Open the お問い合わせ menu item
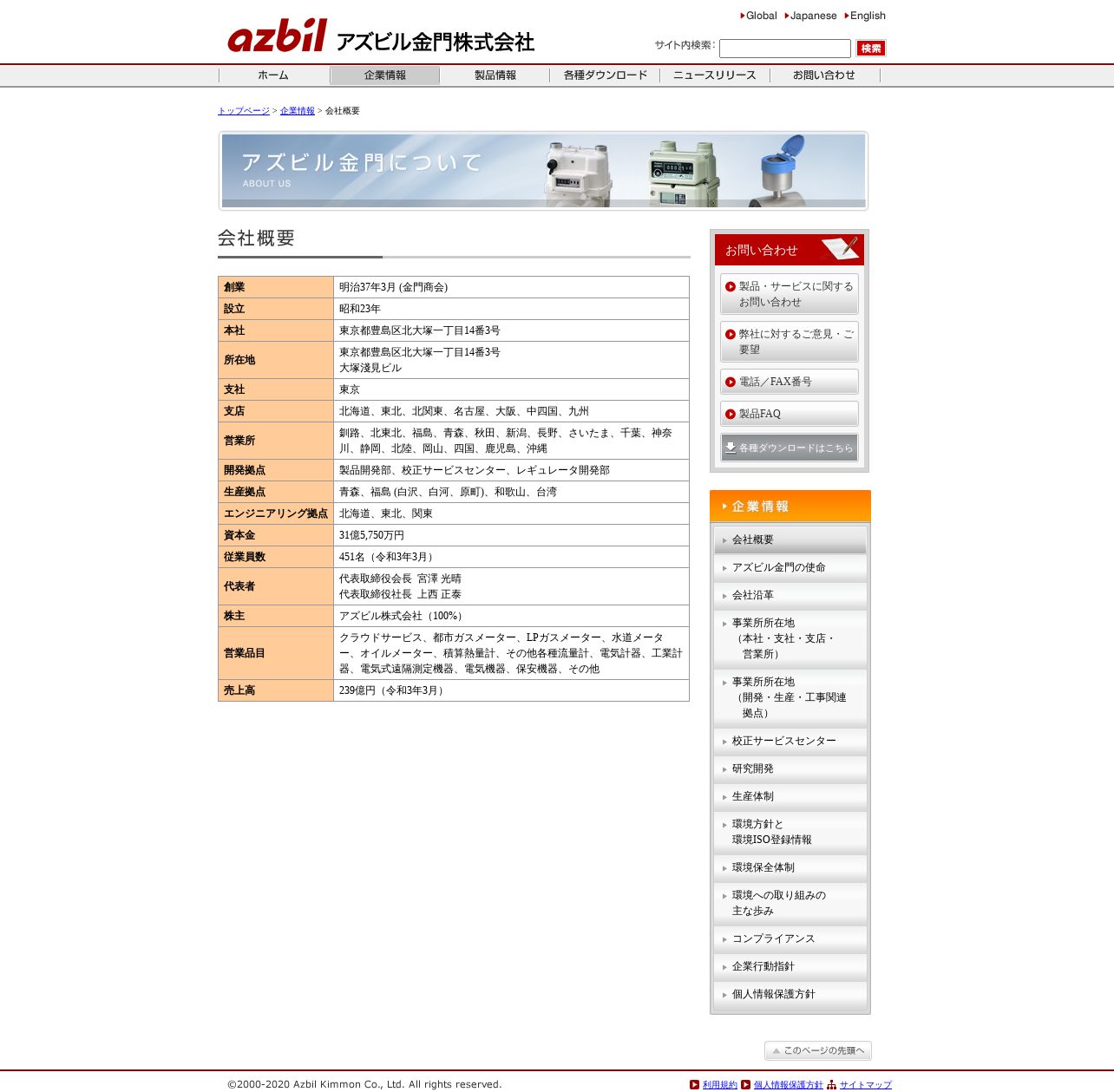 tap(824, 75)
